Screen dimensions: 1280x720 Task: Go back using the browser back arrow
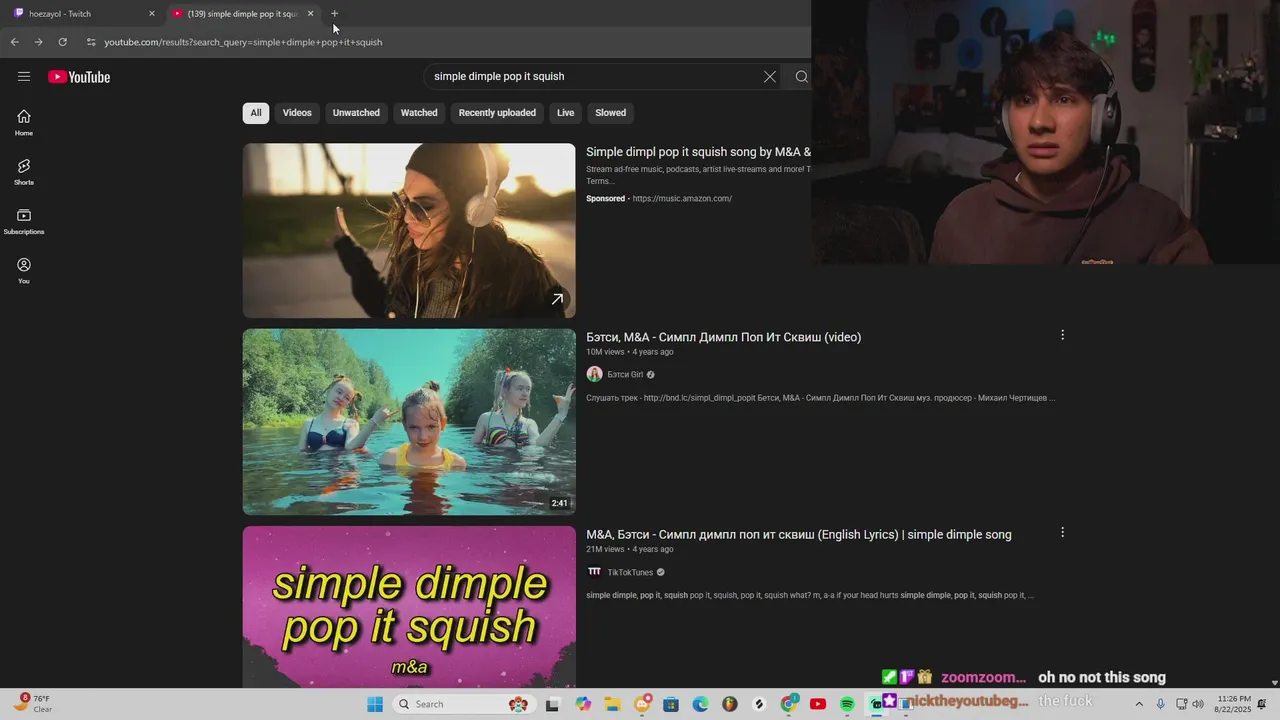click(14, 42)
